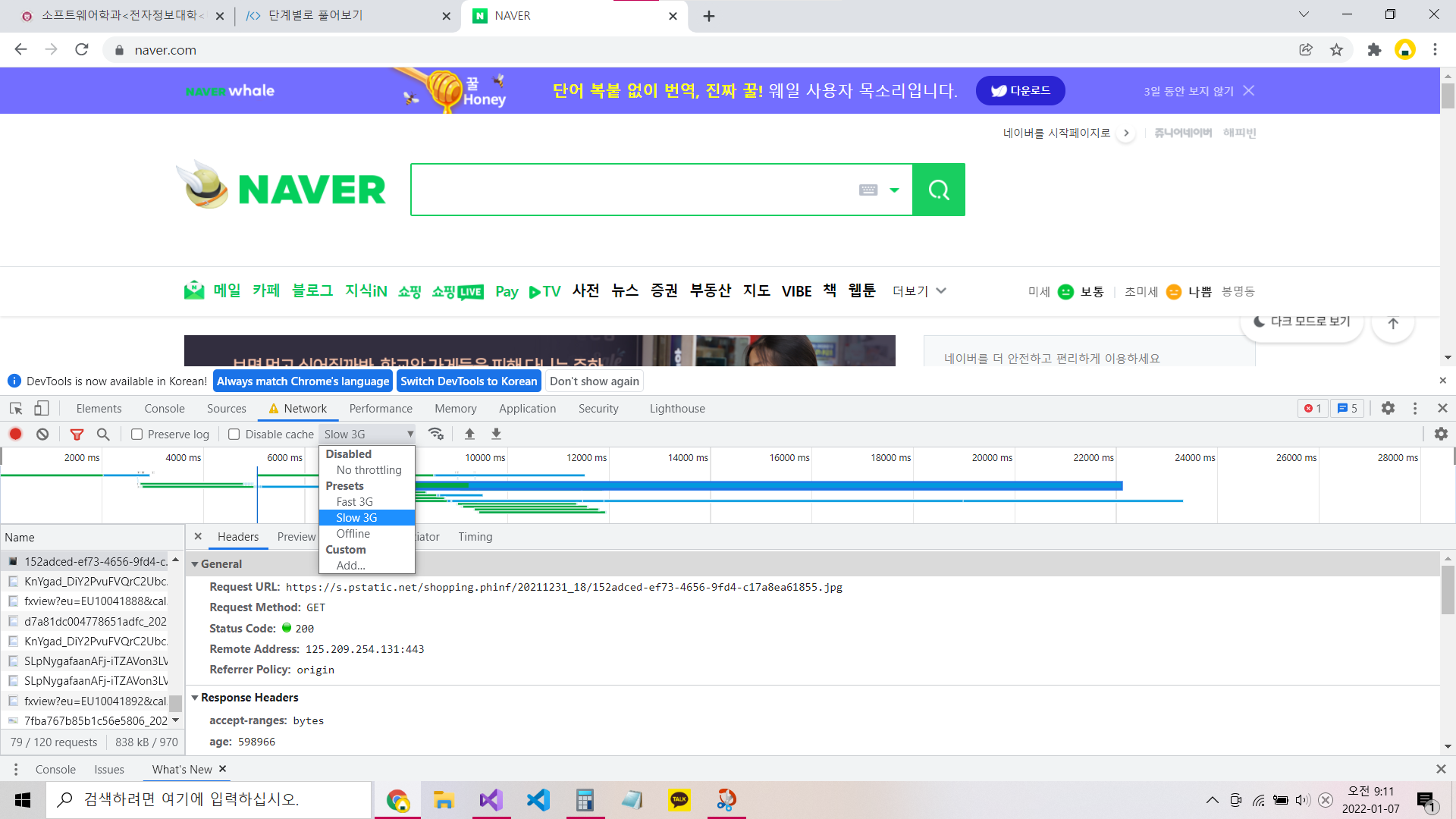Clear the network log
The height and width of the screenshot is (819, 1456).
[42, 434]
